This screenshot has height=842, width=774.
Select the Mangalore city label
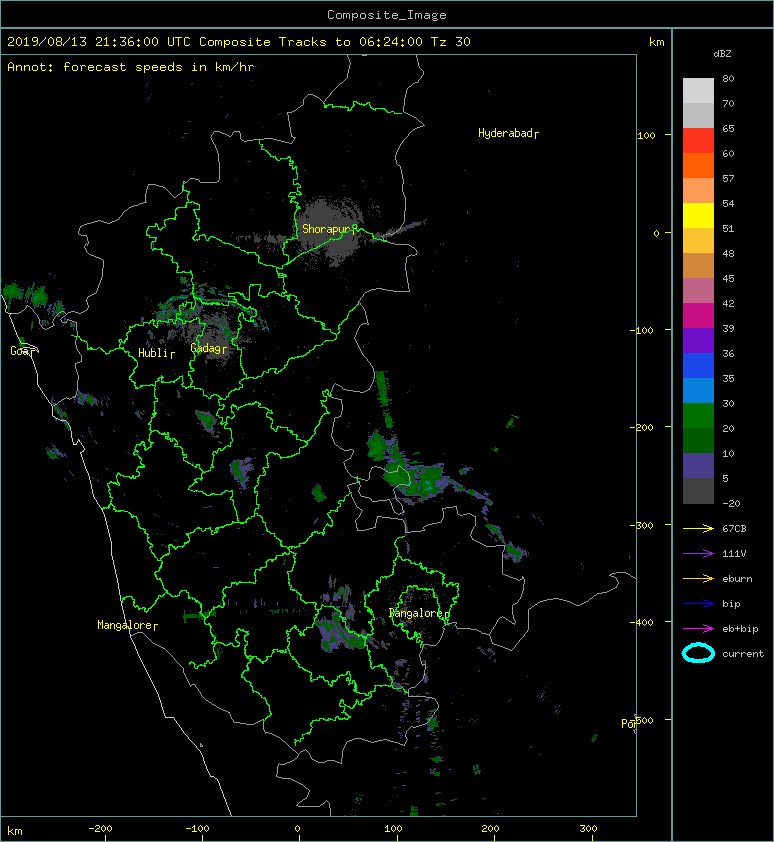(x=127, y=625)
